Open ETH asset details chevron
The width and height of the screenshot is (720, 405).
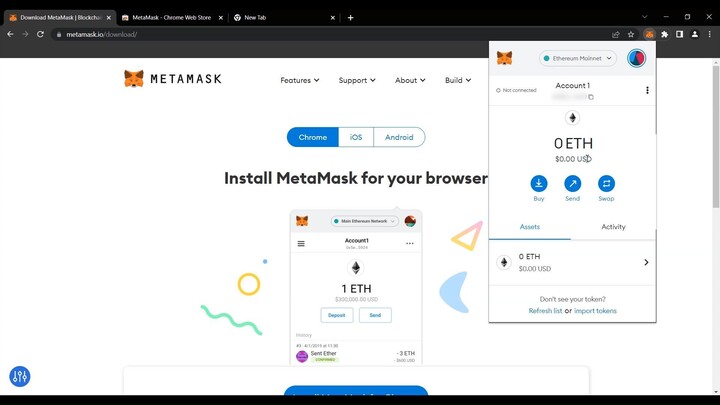pyautogui.click(x=646, y=262)
